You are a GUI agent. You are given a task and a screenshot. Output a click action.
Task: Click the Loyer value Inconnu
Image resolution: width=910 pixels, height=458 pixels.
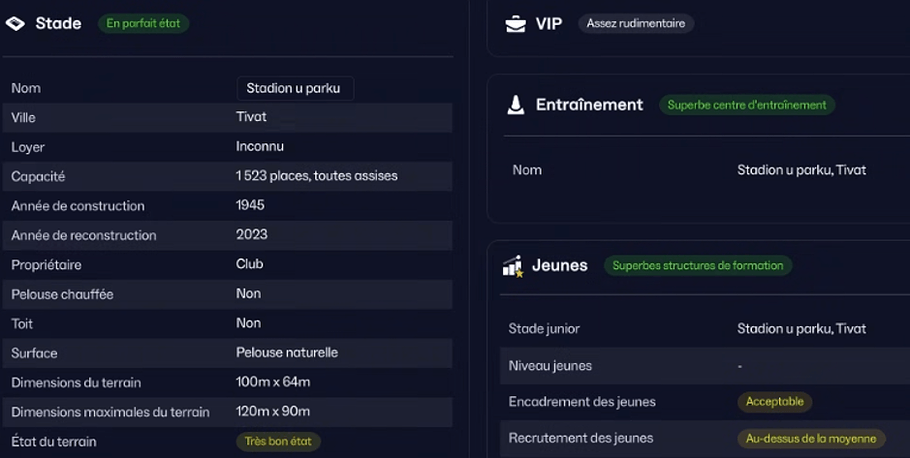(x=259, y=146)
